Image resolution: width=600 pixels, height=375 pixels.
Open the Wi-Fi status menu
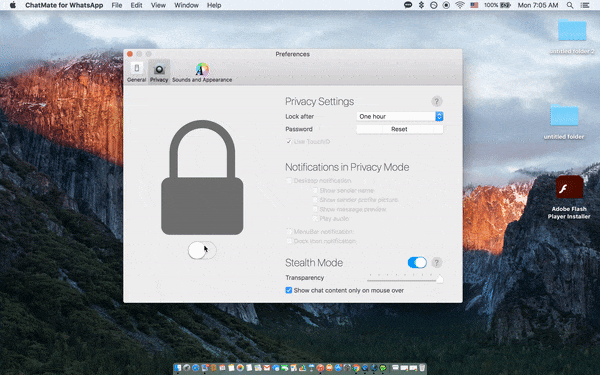coord(460,5)
